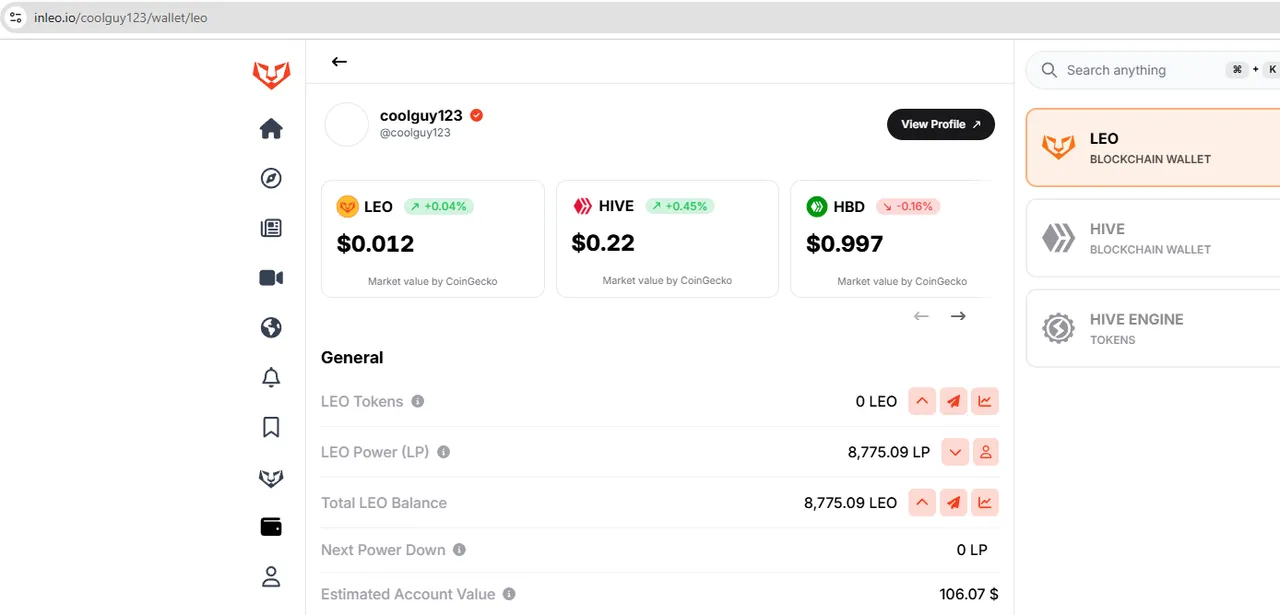Click the $0.997 HBD price

(845, 243)
